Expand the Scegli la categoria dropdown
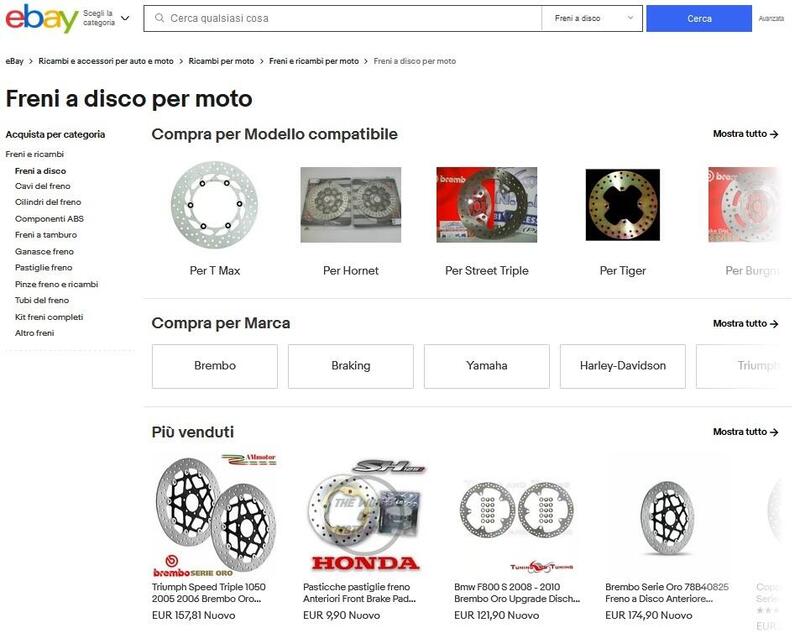This screenshot has width=800, height=644. click(x=107, y=18)
